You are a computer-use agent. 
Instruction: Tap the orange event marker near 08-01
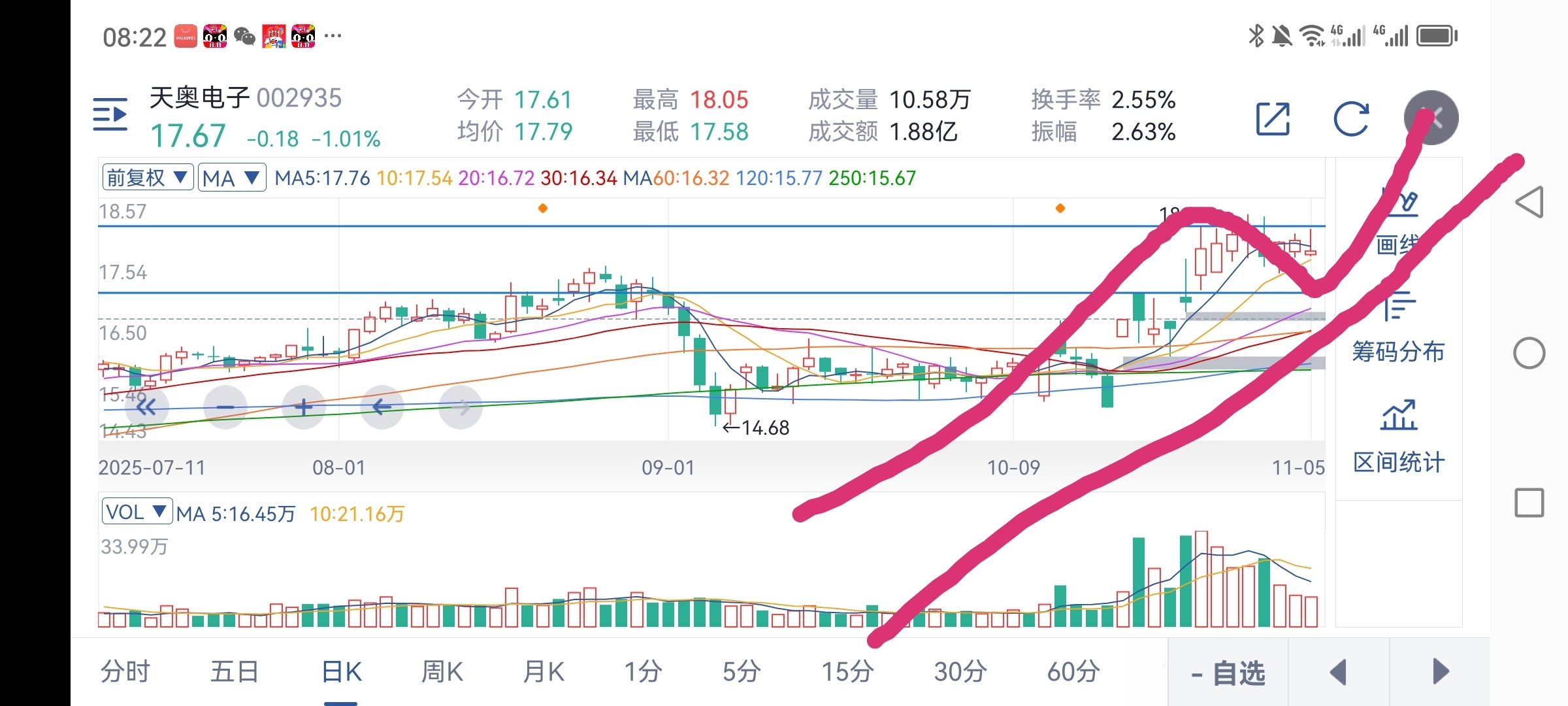pyautogui.click(x=542, y=208)
